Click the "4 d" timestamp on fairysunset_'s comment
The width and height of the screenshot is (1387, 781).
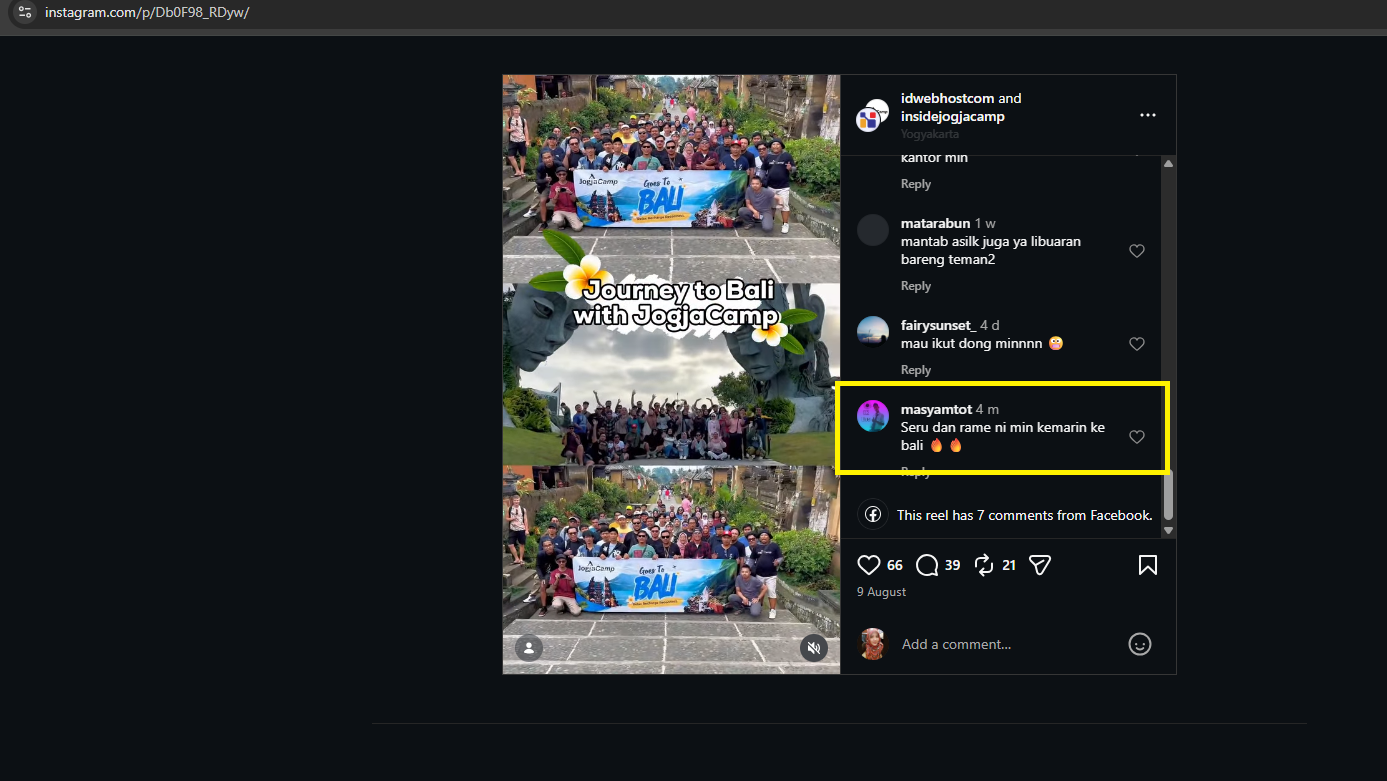point(990,325)
